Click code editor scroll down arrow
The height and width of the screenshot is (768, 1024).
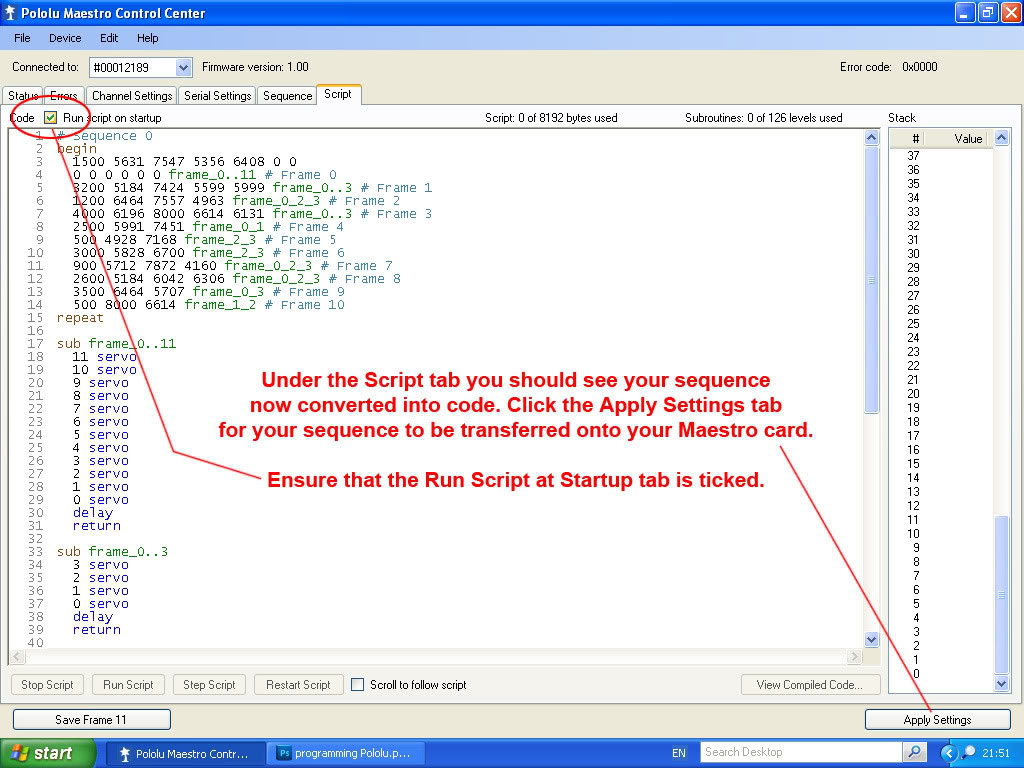tap(871, 639)
